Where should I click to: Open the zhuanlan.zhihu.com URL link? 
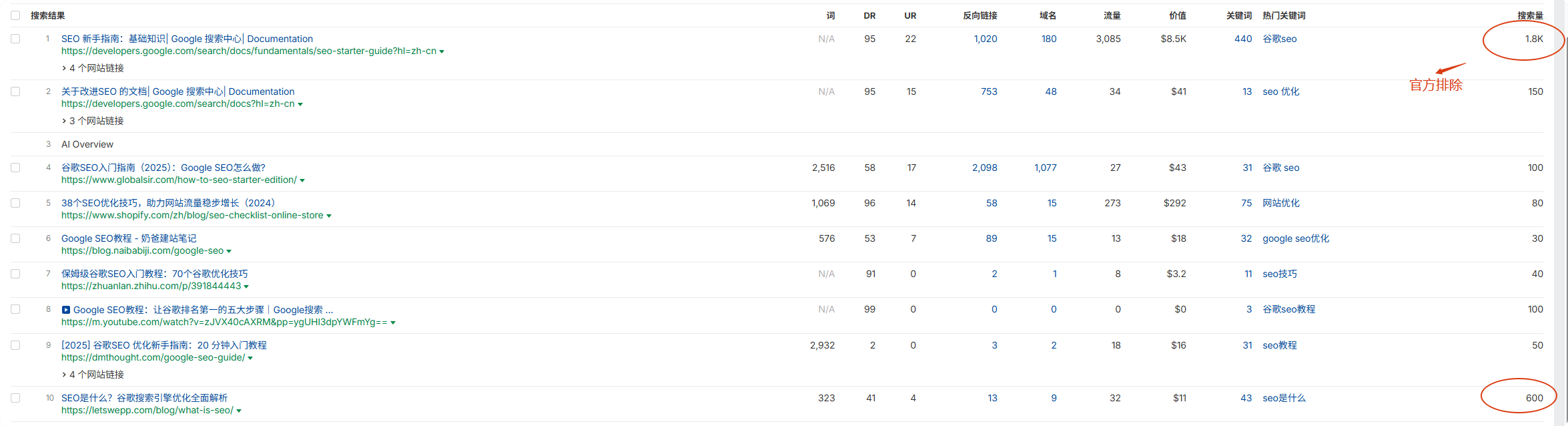pyautogui.click(x=151, y=286)
